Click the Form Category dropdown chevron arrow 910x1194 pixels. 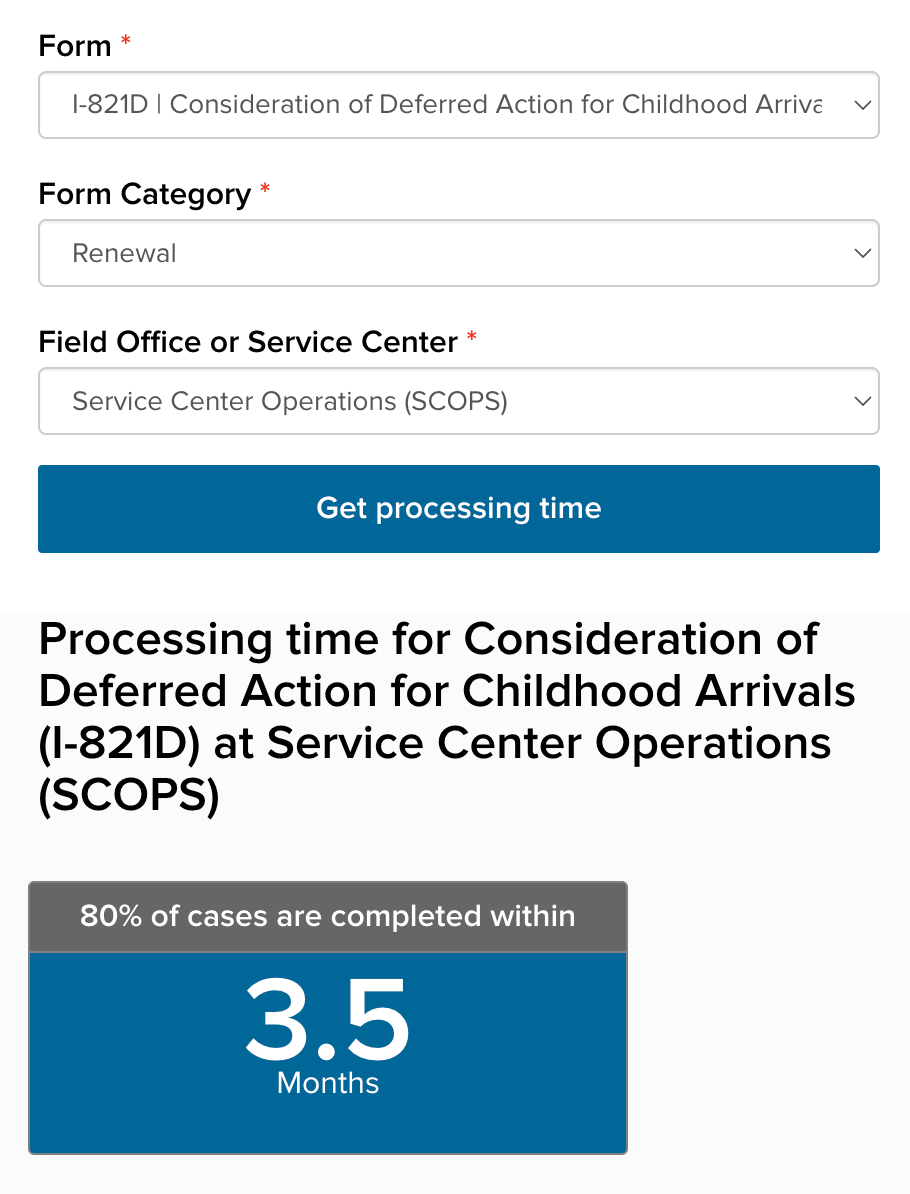pos(862,253)
